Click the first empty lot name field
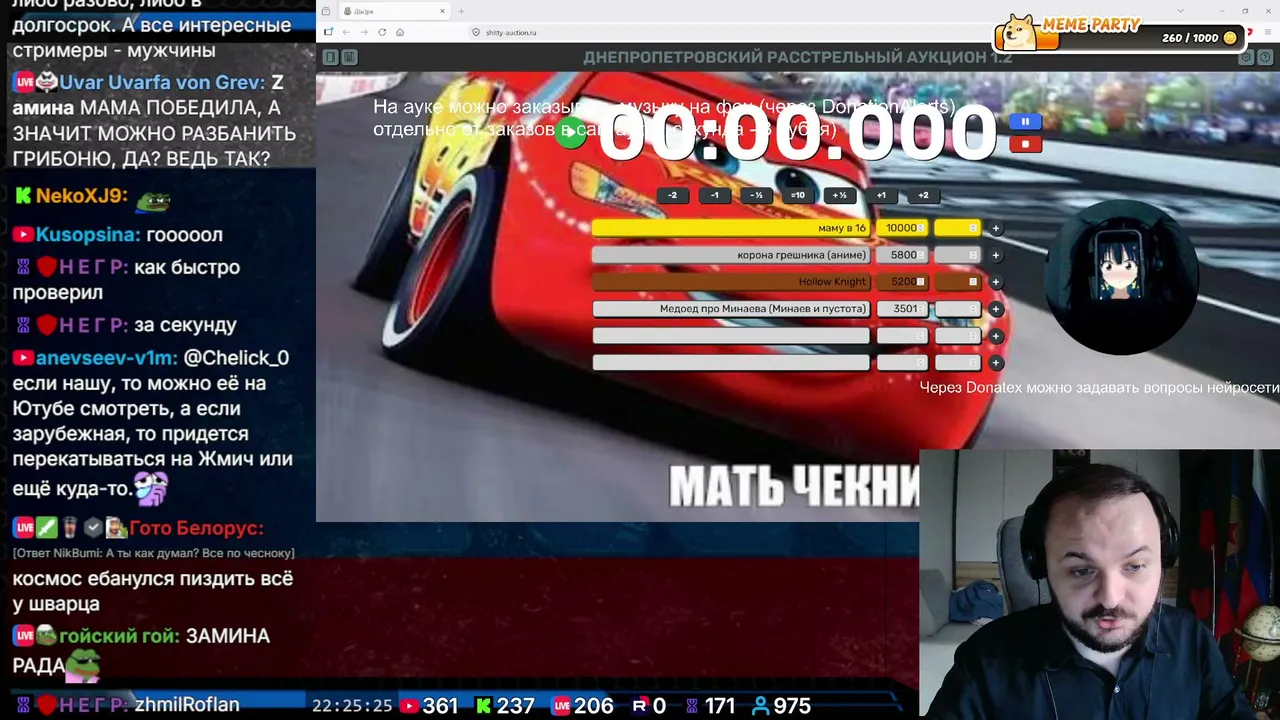1280x720 pixels. (x=731, y=336)
